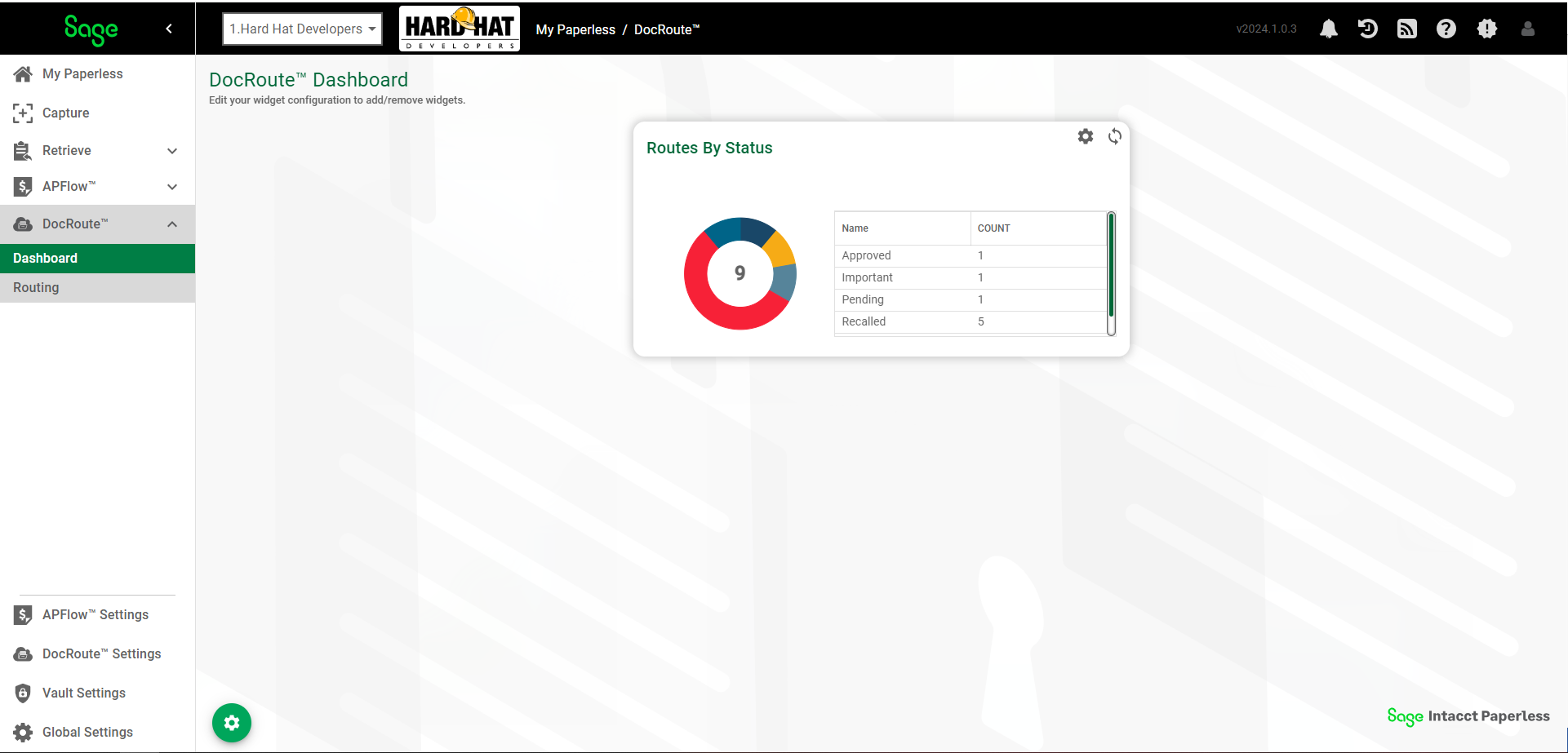Open the My Paperless menu item
This screenshot has width=1568, height=753.
(82, 74)
